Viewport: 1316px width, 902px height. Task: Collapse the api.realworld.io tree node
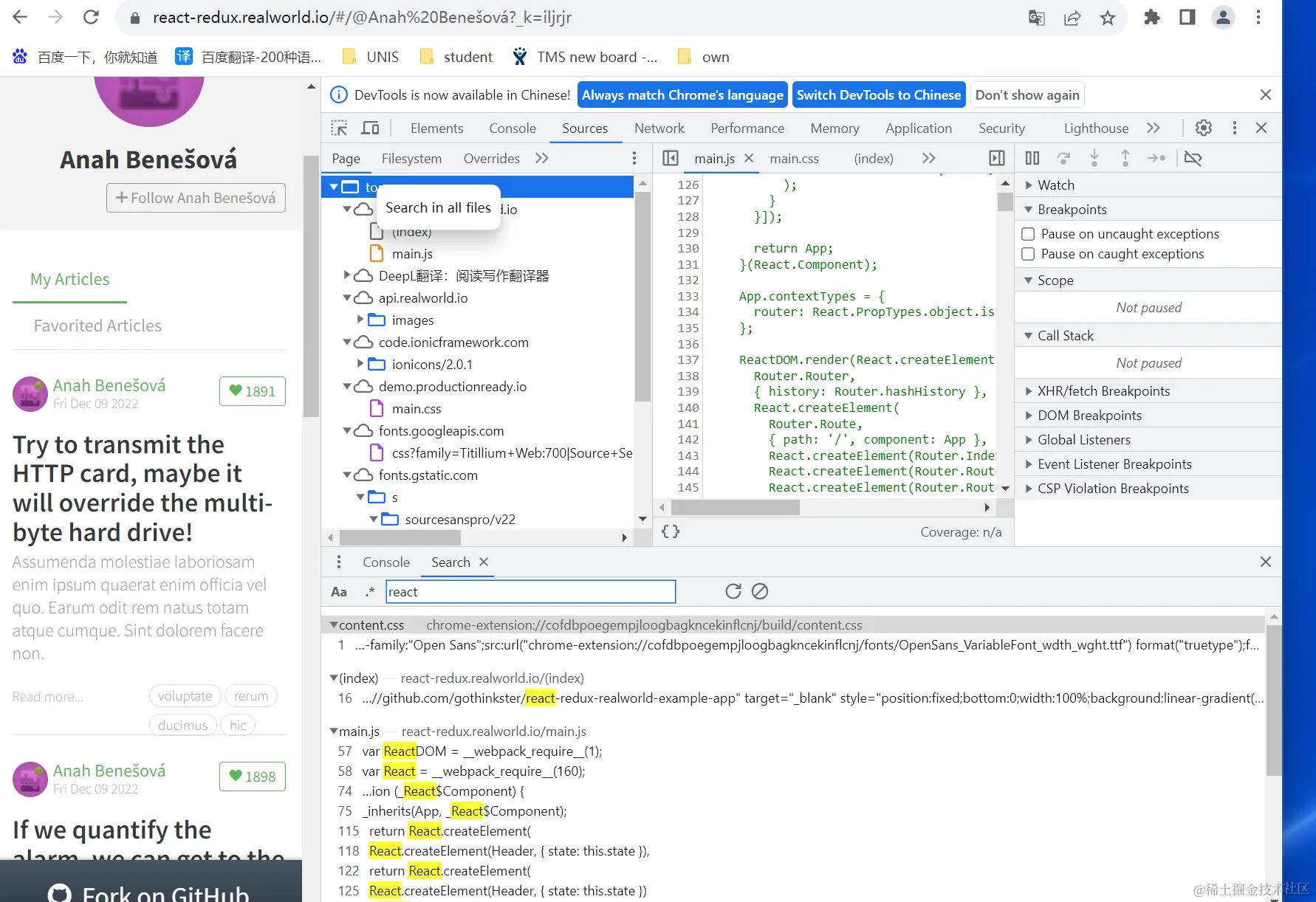[347, 298]
